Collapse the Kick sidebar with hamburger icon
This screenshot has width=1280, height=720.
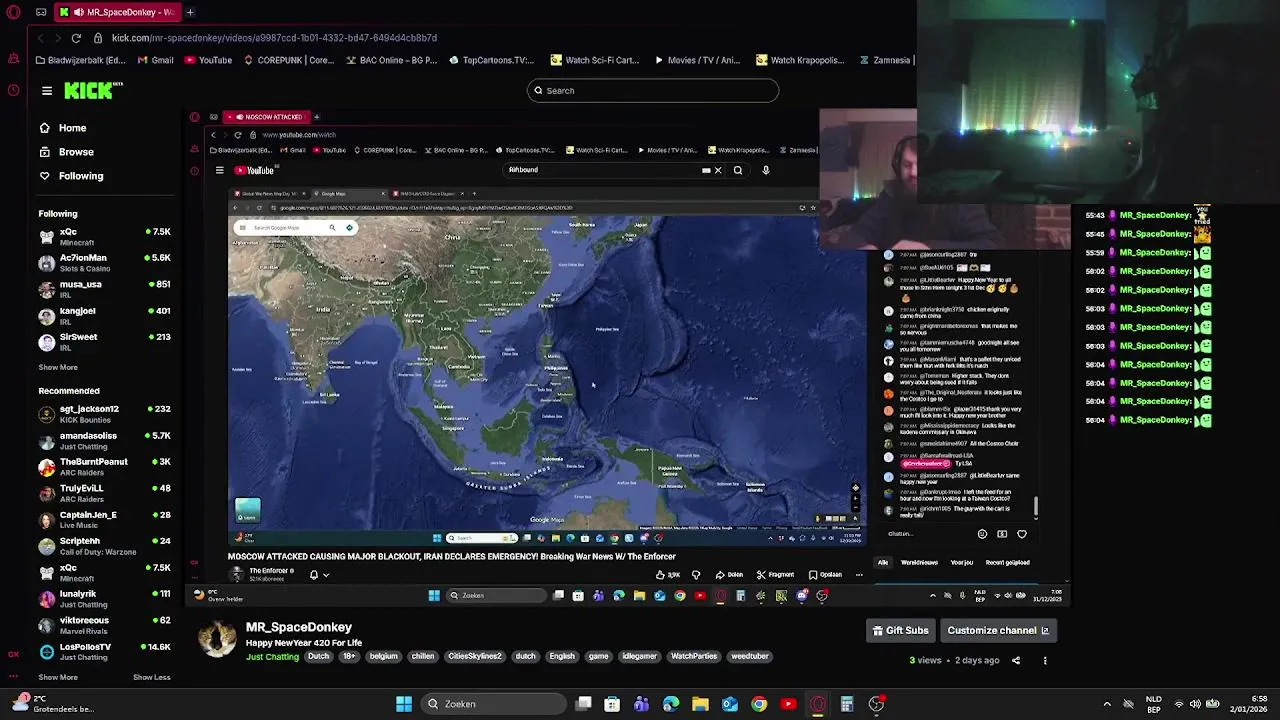pos(47,91)
